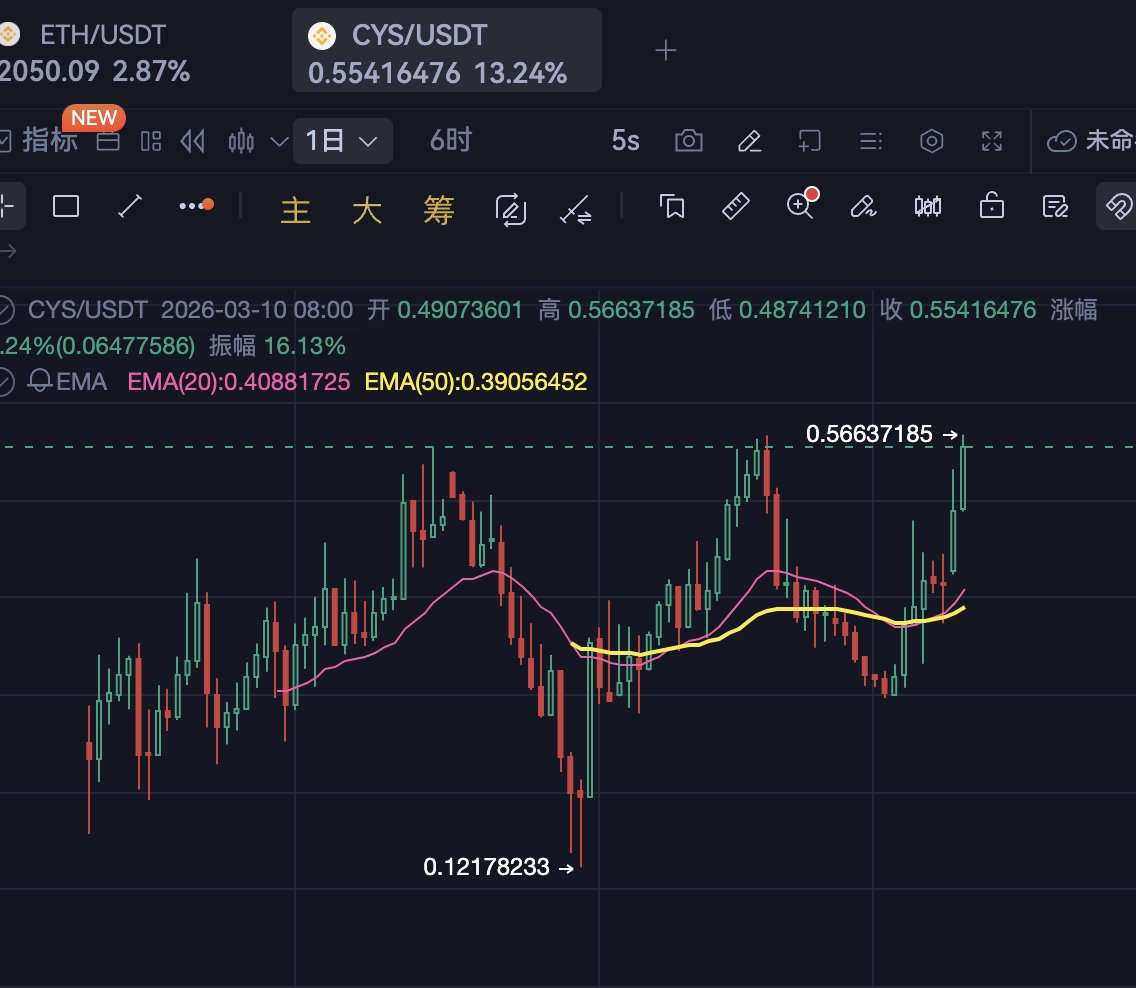This screenshot has height=988, width=1136.
Task: Click the 2026-03-10 08:00 date text
Action: [x=256, y=310]
